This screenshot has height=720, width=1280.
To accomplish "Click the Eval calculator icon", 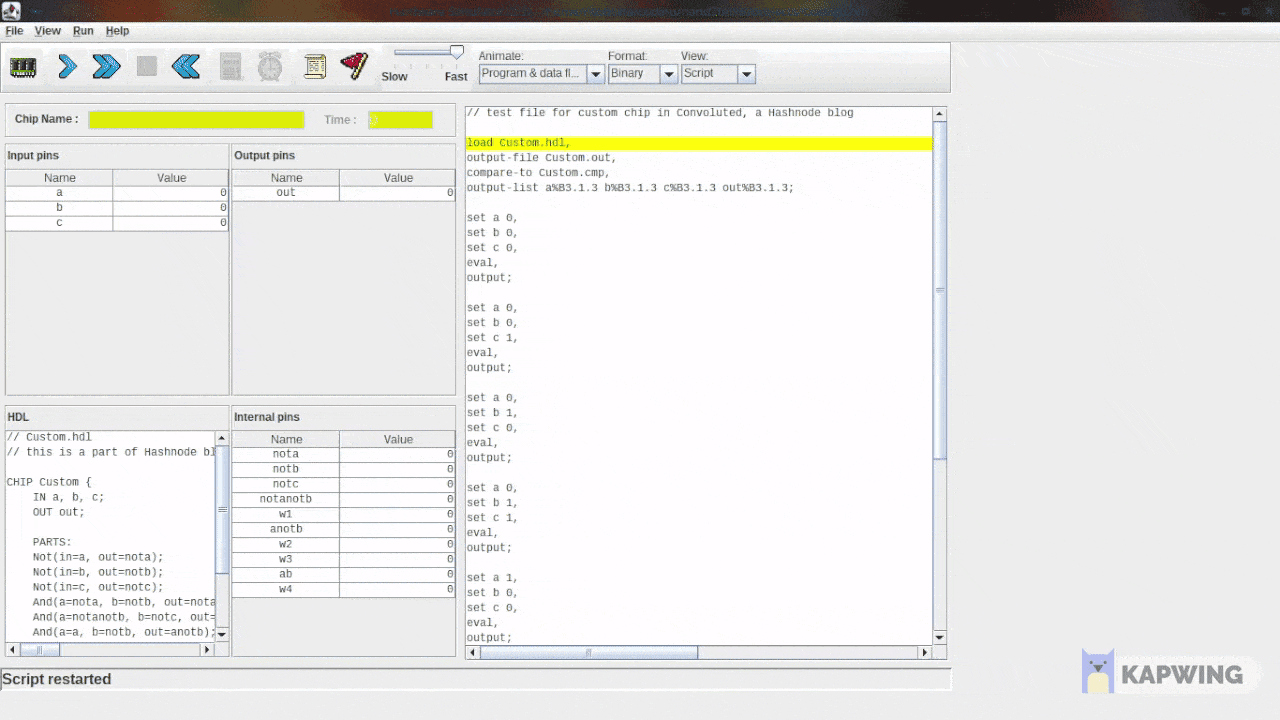I will point(231,67).
